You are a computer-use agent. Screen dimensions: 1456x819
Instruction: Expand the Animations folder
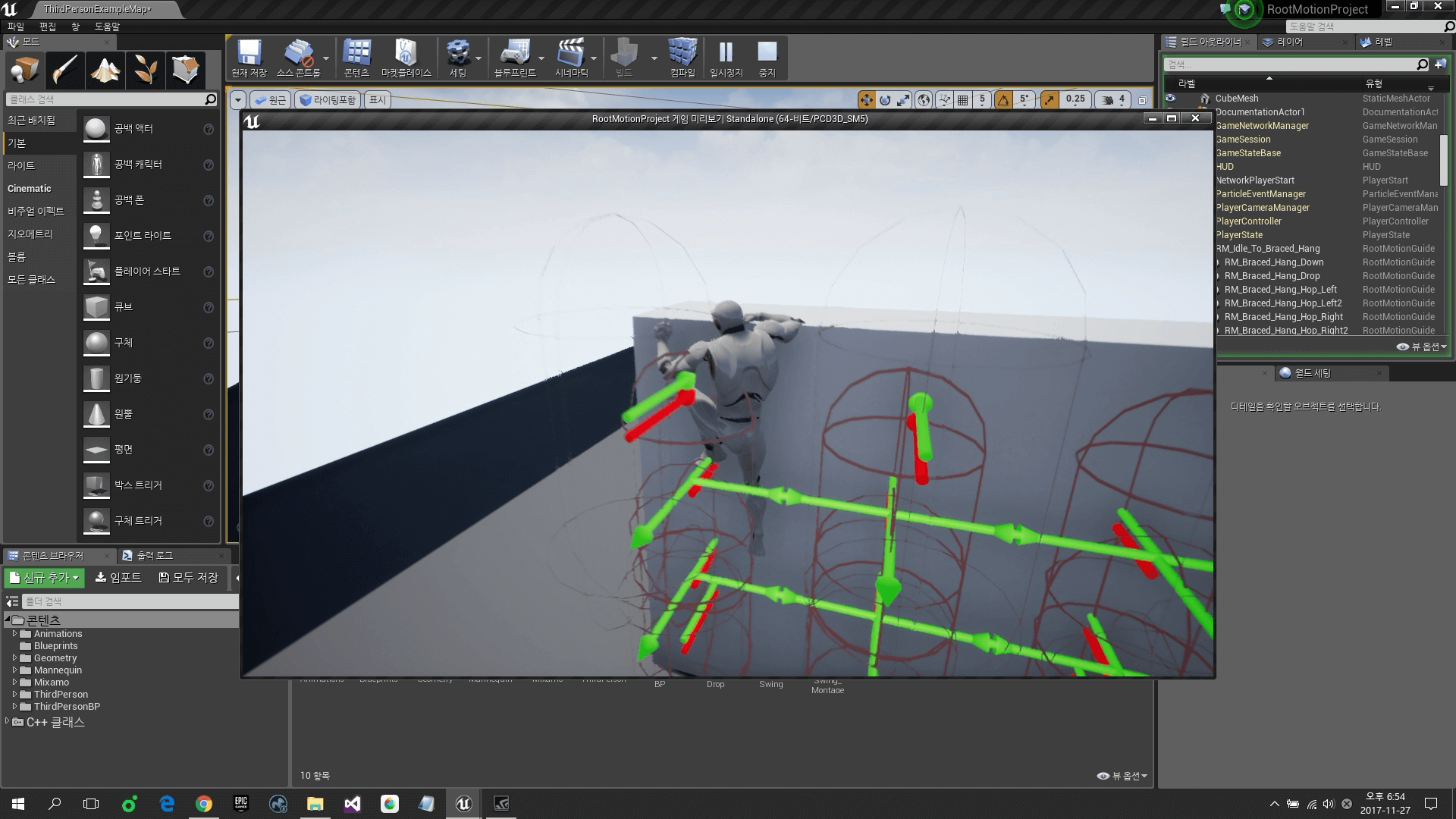(14, 634)
